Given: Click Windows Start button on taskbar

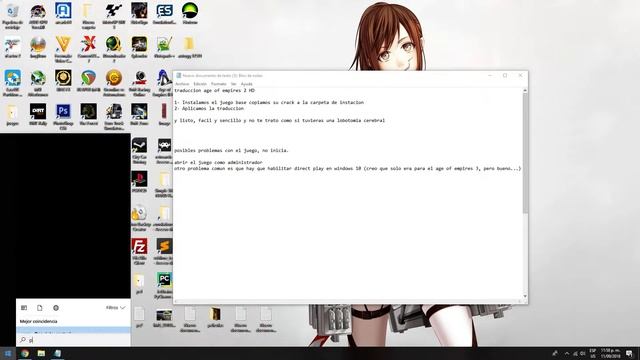Looking at the screenshot, I should pos(8,353).
